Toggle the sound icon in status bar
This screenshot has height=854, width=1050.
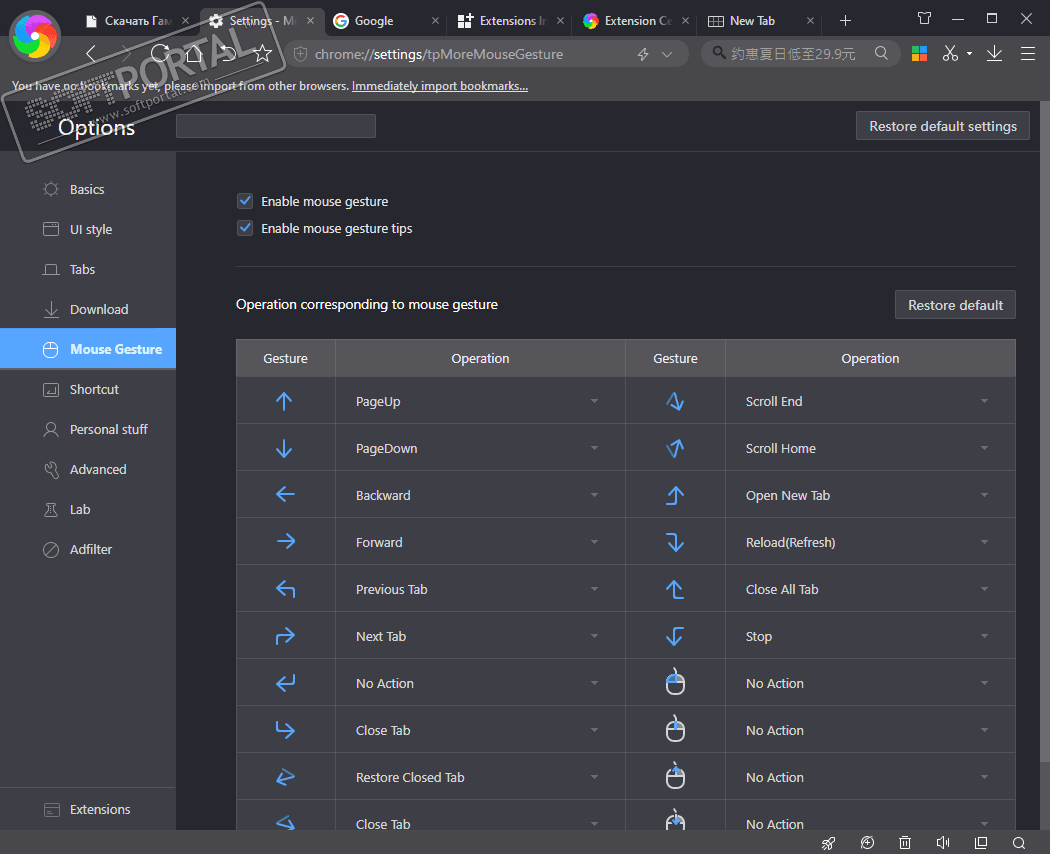coord(943,843)
